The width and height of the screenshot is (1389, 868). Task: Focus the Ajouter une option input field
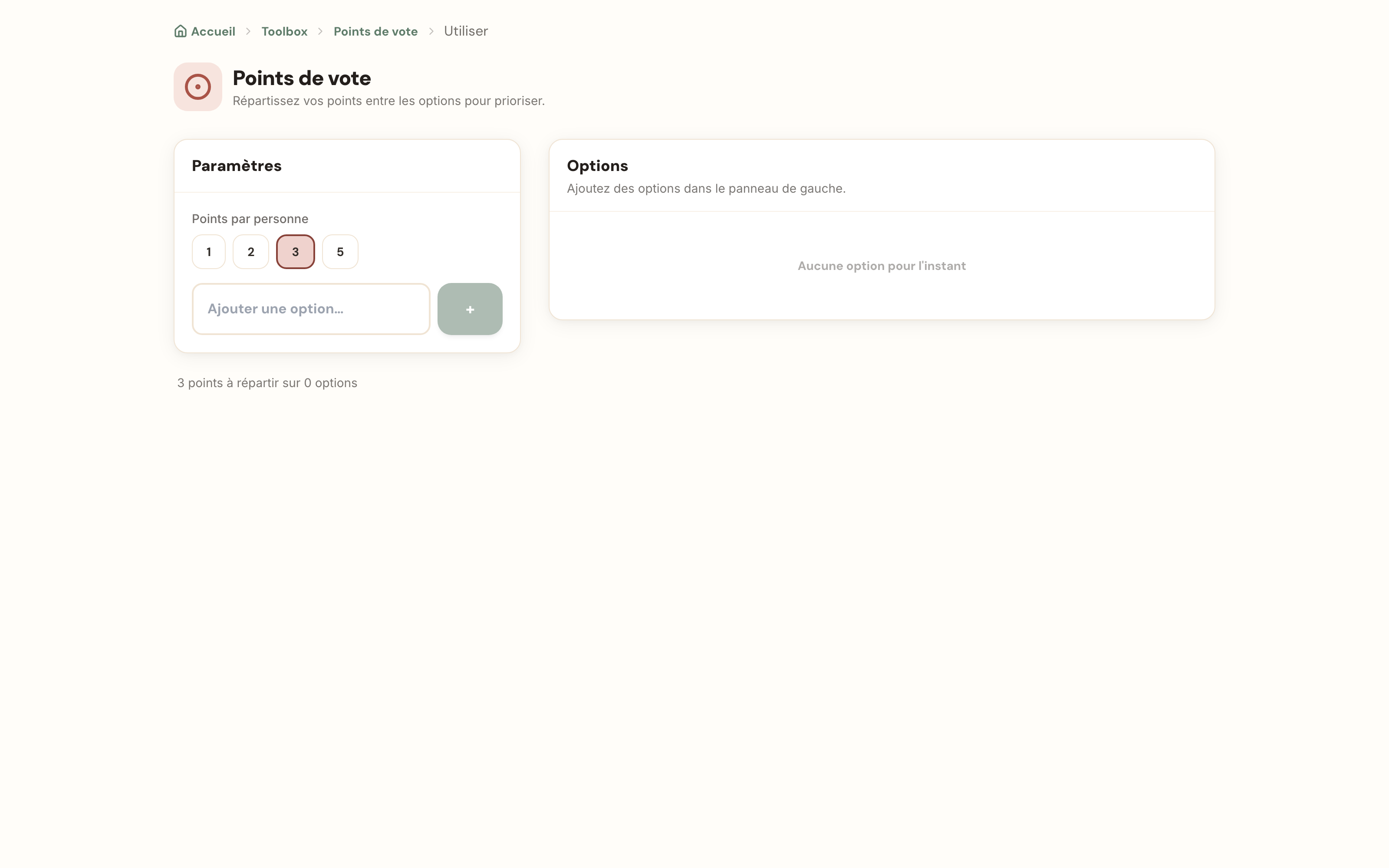click(x=311, y=309)
